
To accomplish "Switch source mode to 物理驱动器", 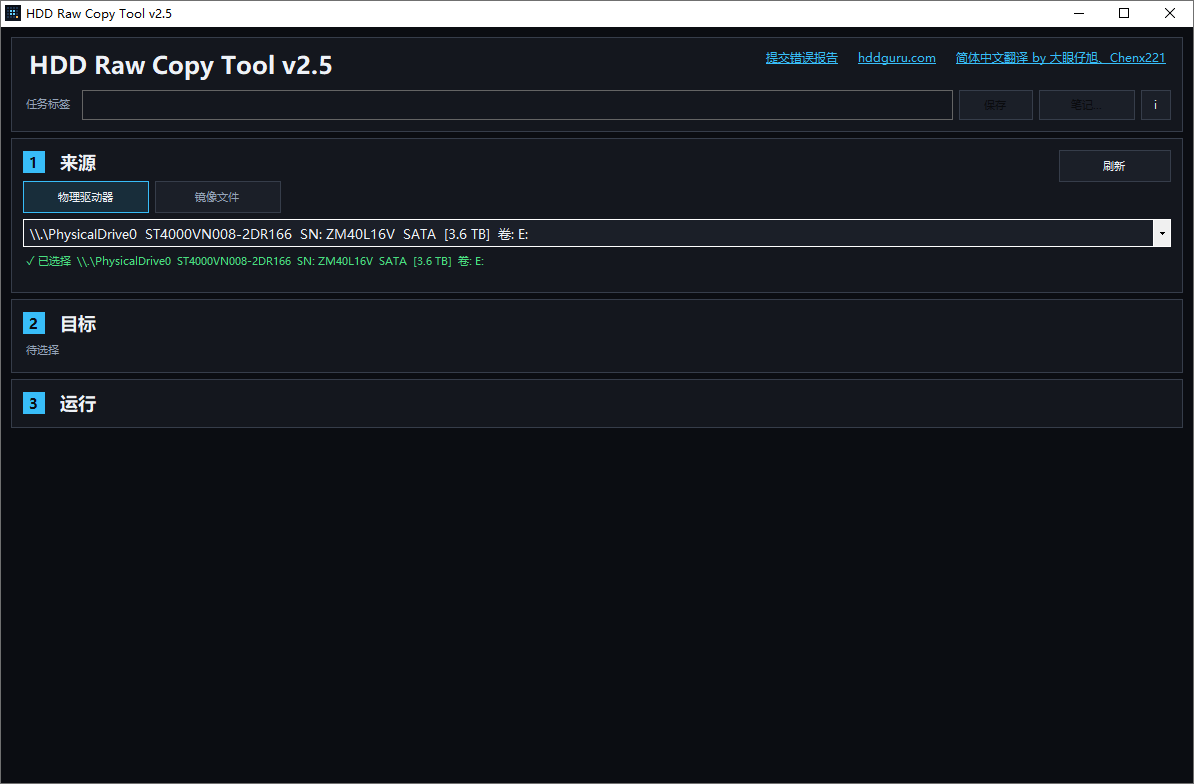I will point(85,196).
